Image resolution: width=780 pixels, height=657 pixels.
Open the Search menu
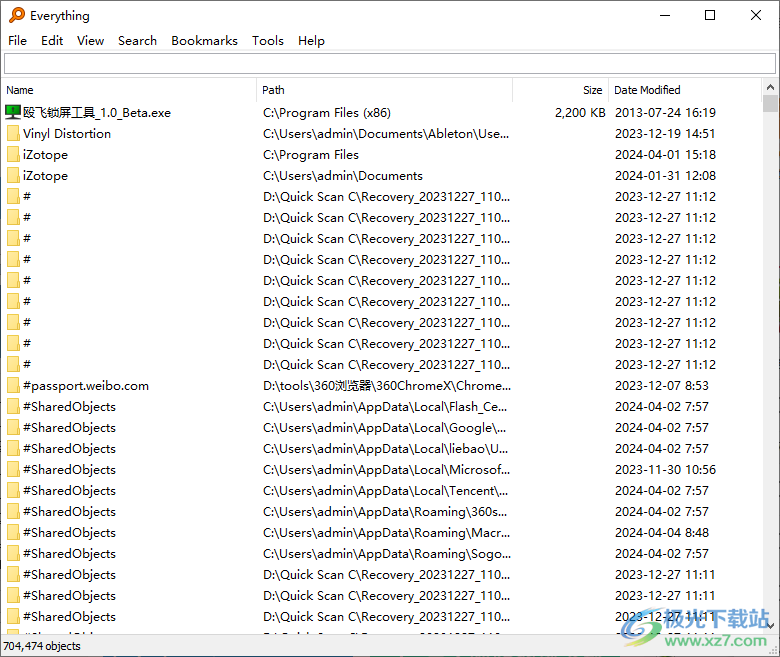click(x=137, y=41)
